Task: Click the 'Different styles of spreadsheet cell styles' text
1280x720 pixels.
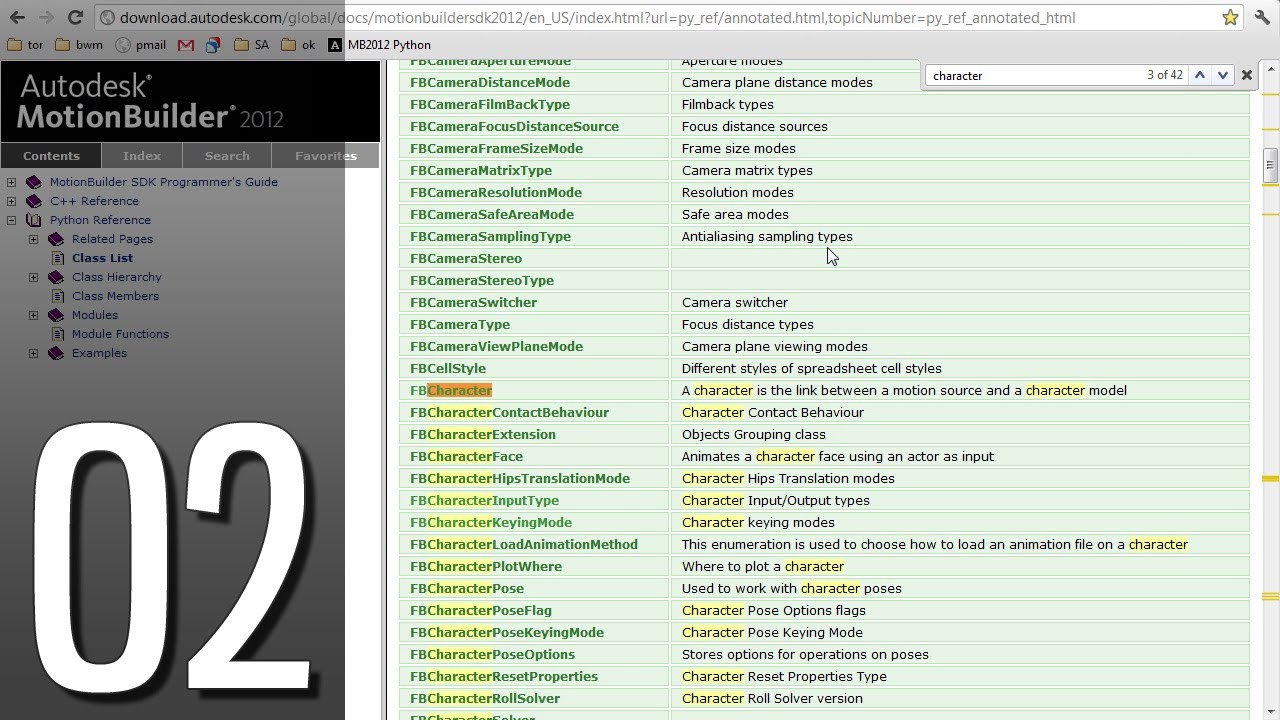Action: 812,368
